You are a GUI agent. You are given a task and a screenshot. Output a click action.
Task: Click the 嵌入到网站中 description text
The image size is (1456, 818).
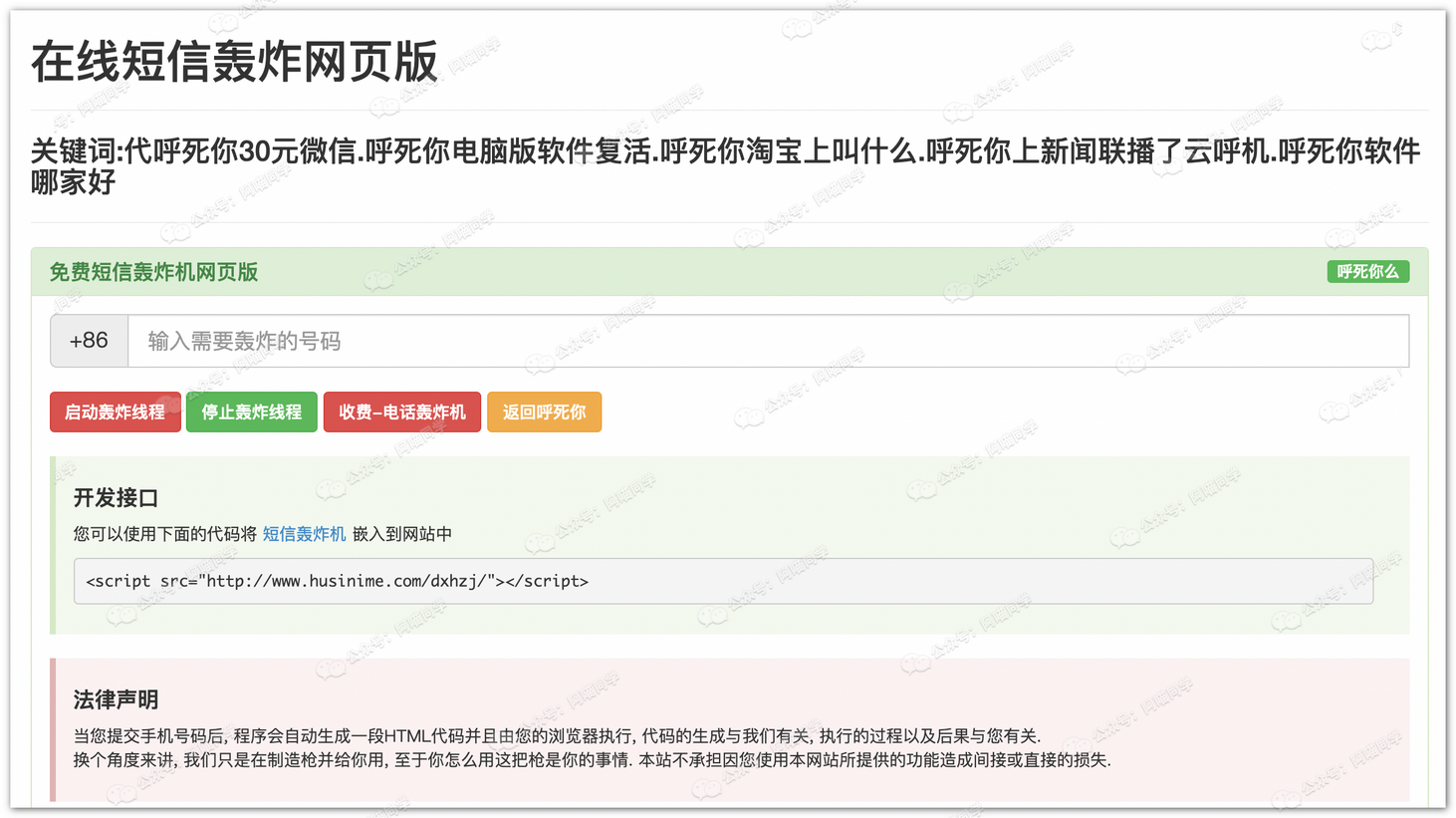click(x=401, y=535)
